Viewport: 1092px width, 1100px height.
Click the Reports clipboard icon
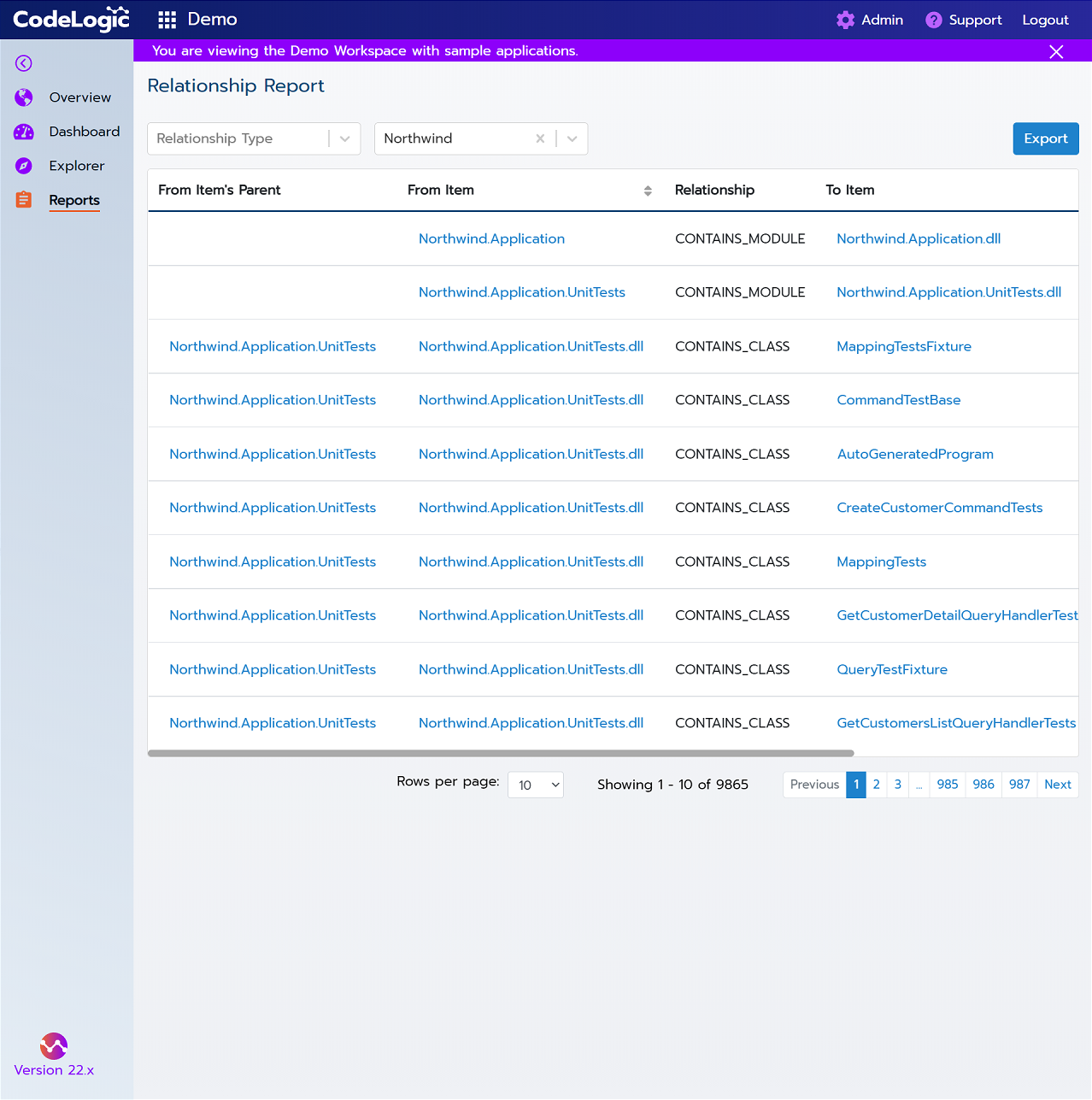[24, 200]
